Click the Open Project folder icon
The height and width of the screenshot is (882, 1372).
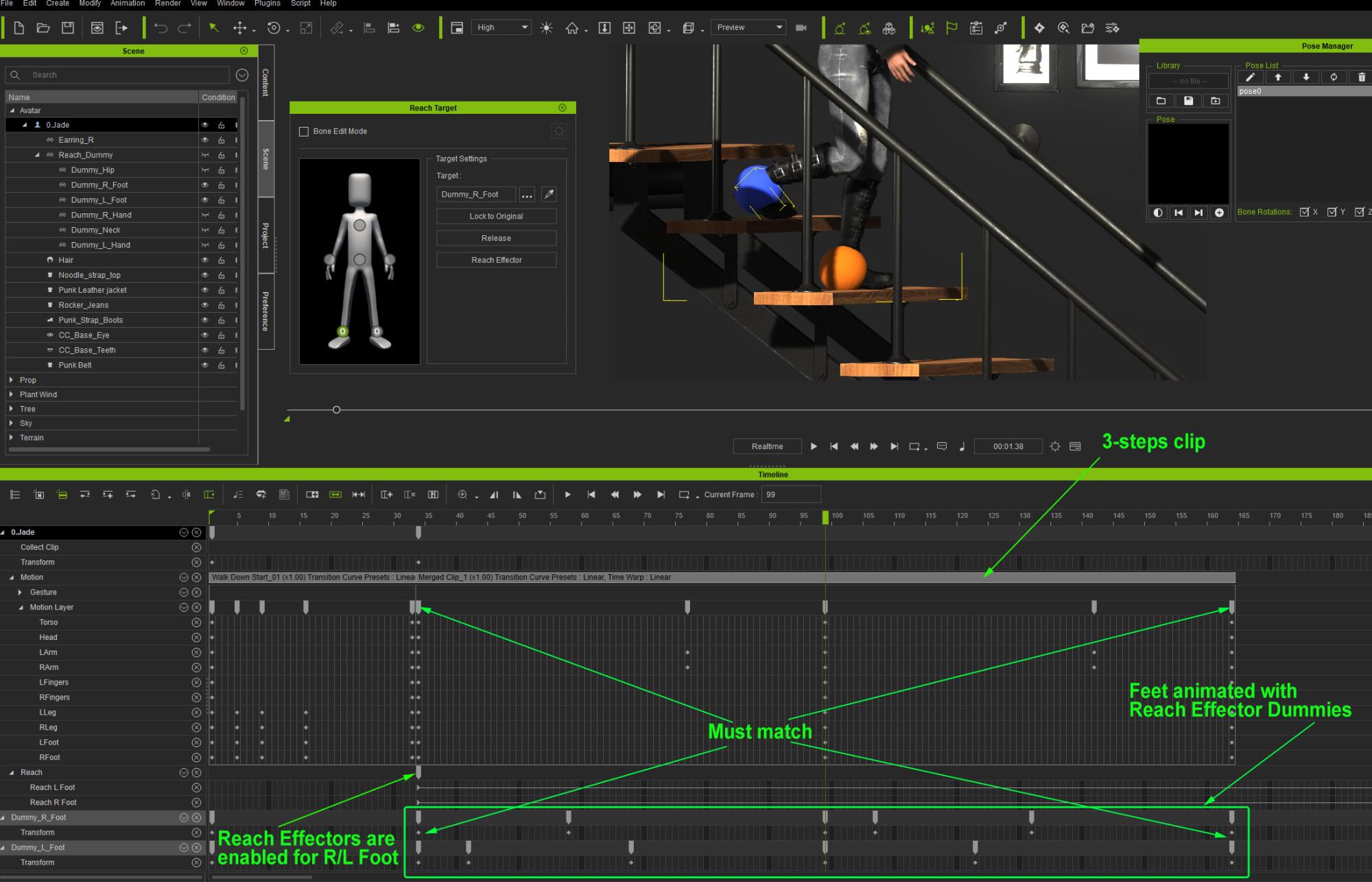[43, 28]
